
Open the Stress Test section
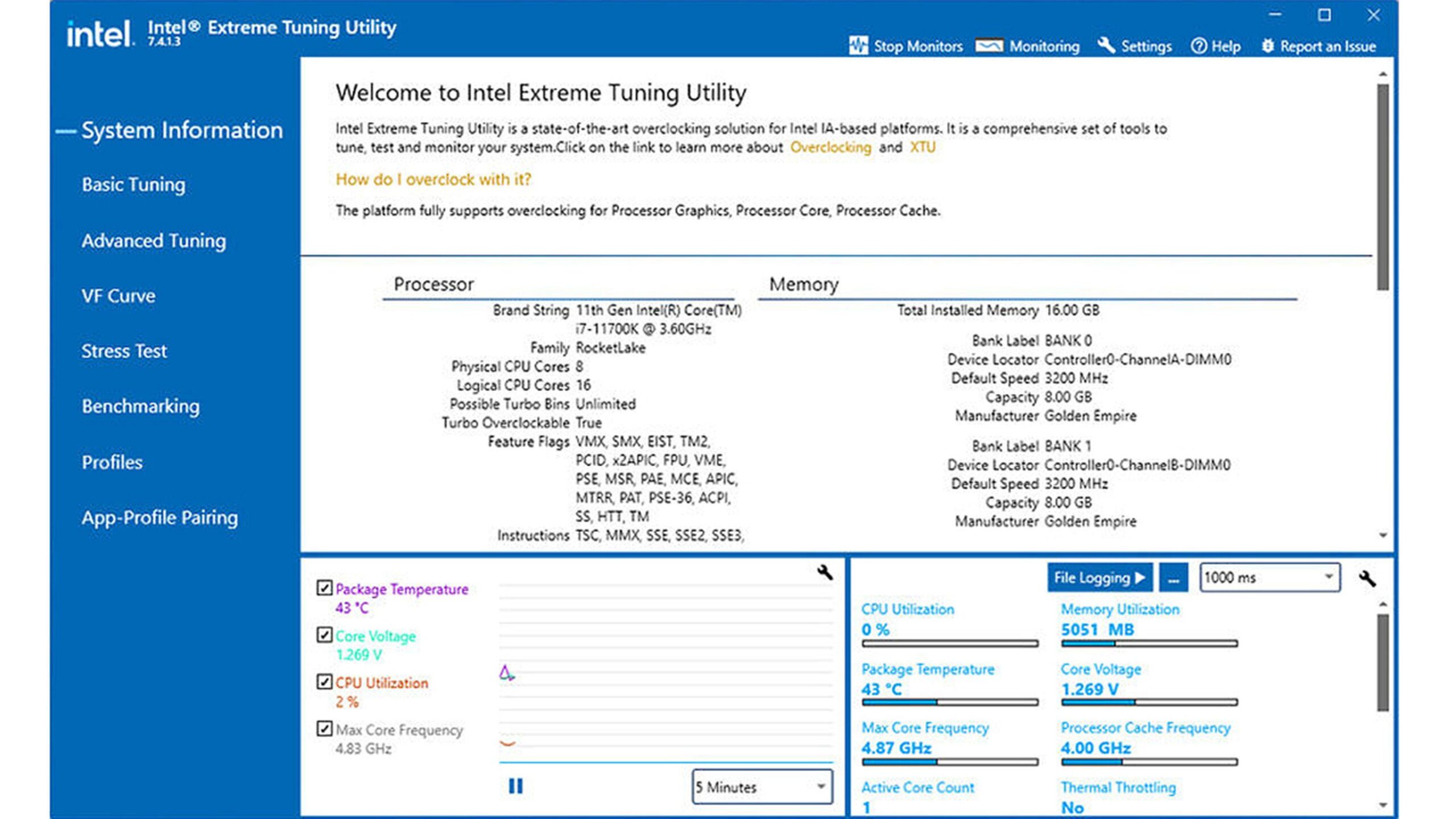(124, 351)
